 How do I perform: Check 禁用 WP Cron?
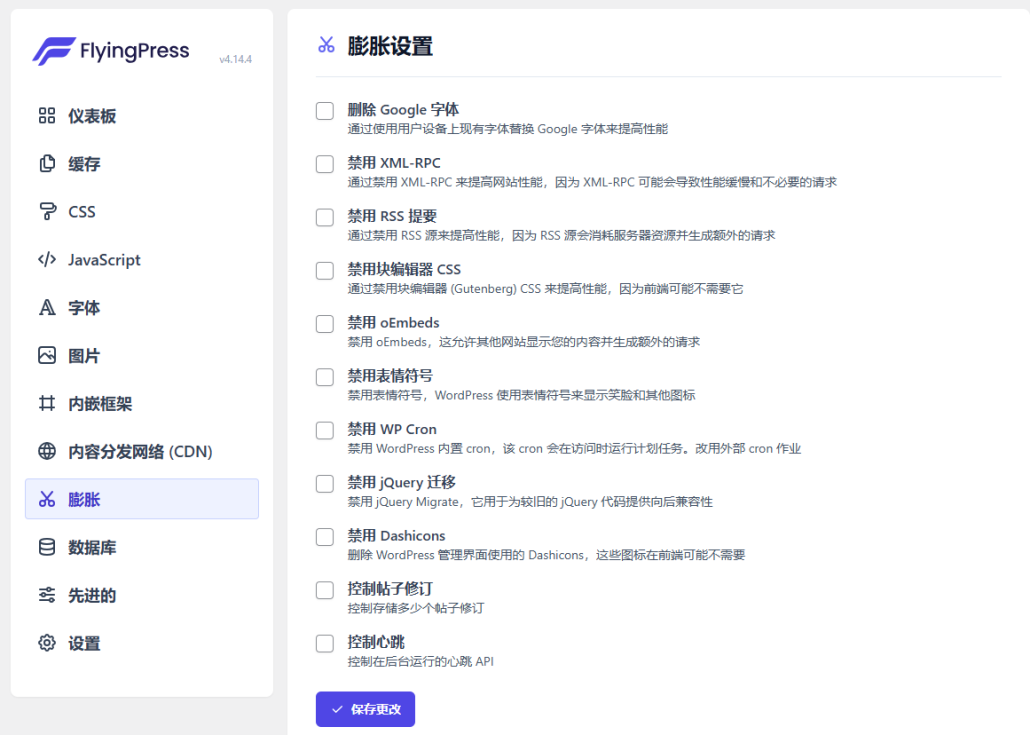324,430
